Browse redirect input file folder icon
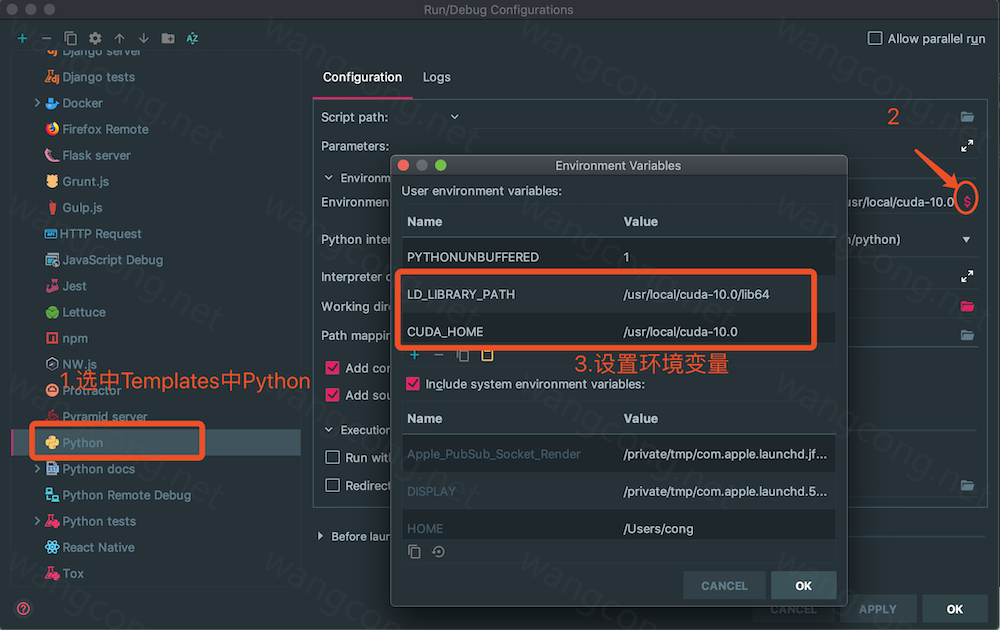 (967, 485)
